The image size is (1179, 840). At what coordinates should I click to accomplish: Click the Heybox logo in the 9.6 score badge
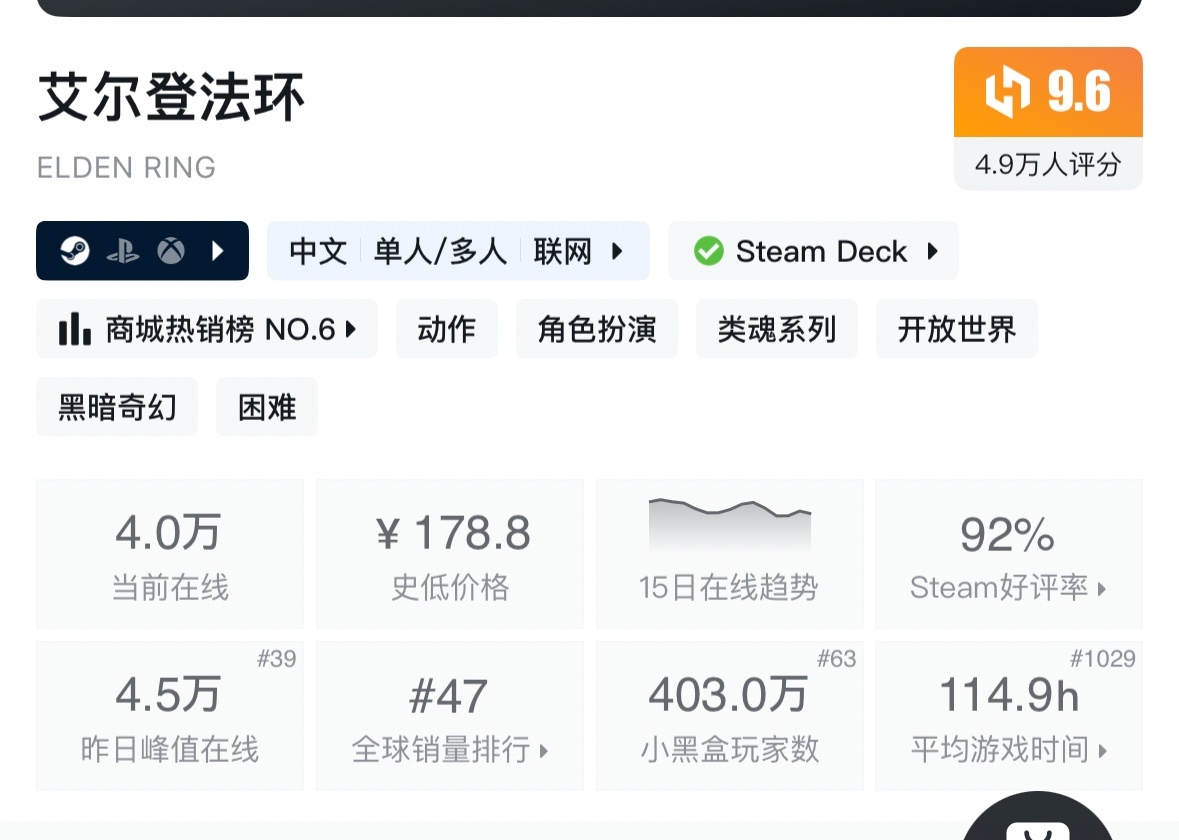[1007, 93]
